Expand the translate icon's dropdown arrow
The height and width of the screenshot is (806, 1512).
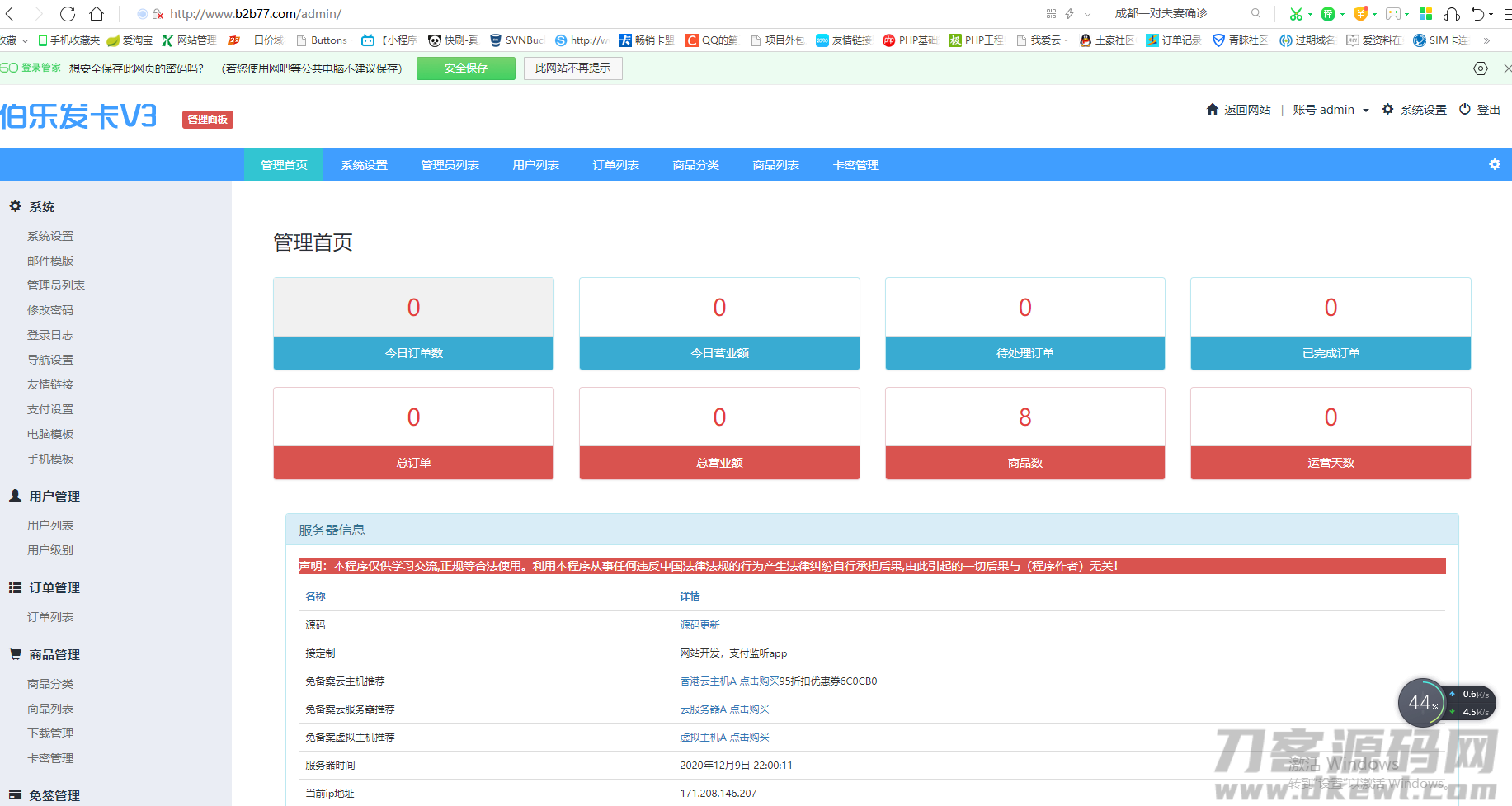[1342, 14]
